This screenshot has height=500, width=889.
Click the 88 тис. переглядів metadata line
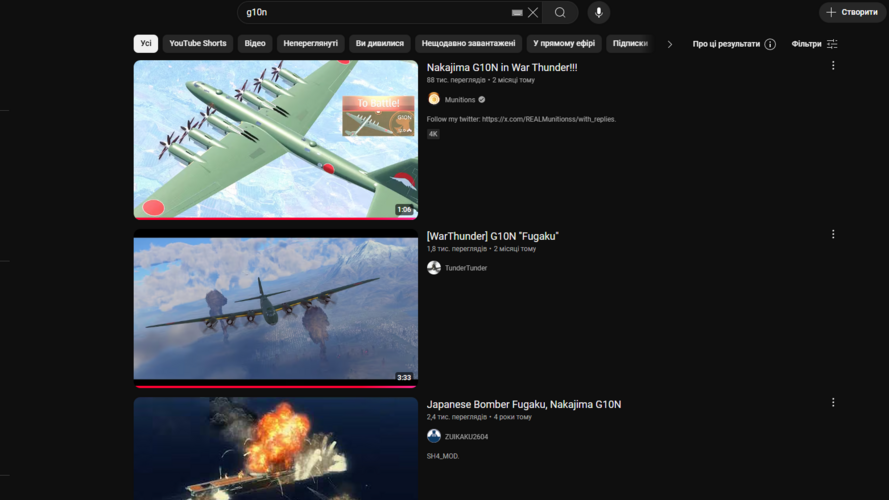click(x=480, y=80)
